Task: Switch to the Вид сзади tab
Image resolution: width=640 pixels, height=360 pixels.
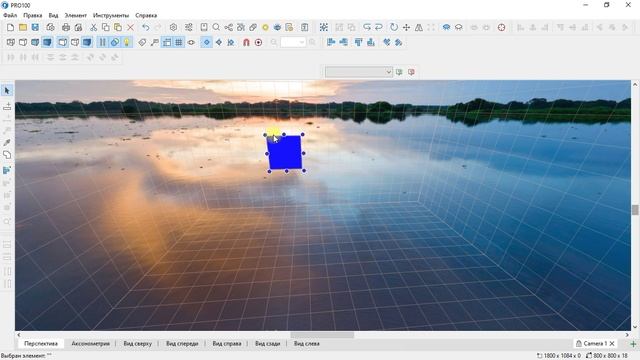Action: click(x=268, y=344)
